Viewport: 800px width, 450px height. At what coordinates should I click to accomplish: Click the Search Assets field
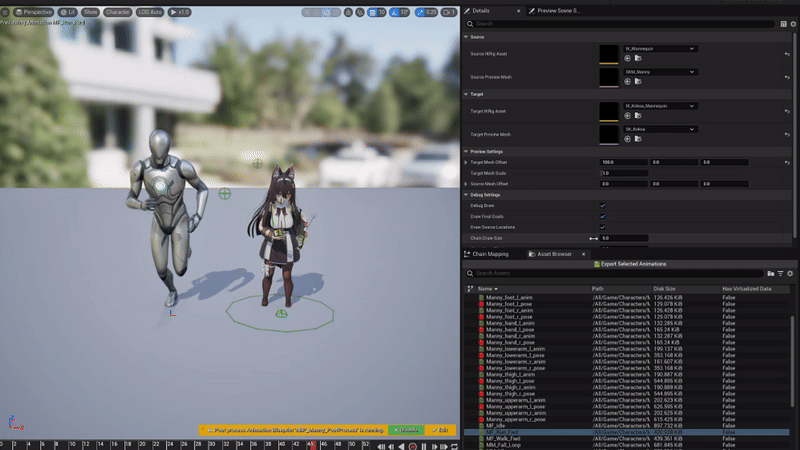614,273
